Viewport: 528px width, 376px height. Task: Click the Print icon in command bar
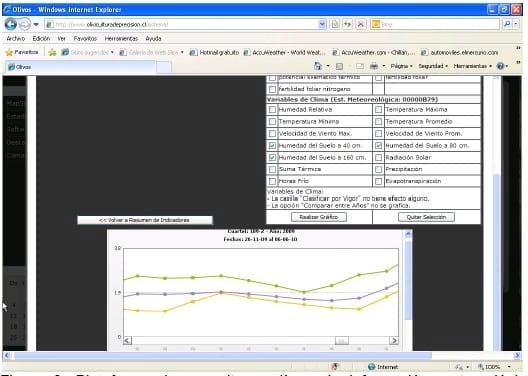(x=374, y=66)
